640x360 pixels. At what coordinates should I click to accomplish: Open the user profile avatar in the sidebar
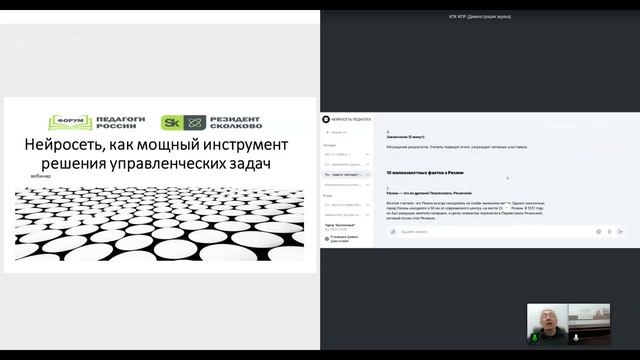pos(327,239)
